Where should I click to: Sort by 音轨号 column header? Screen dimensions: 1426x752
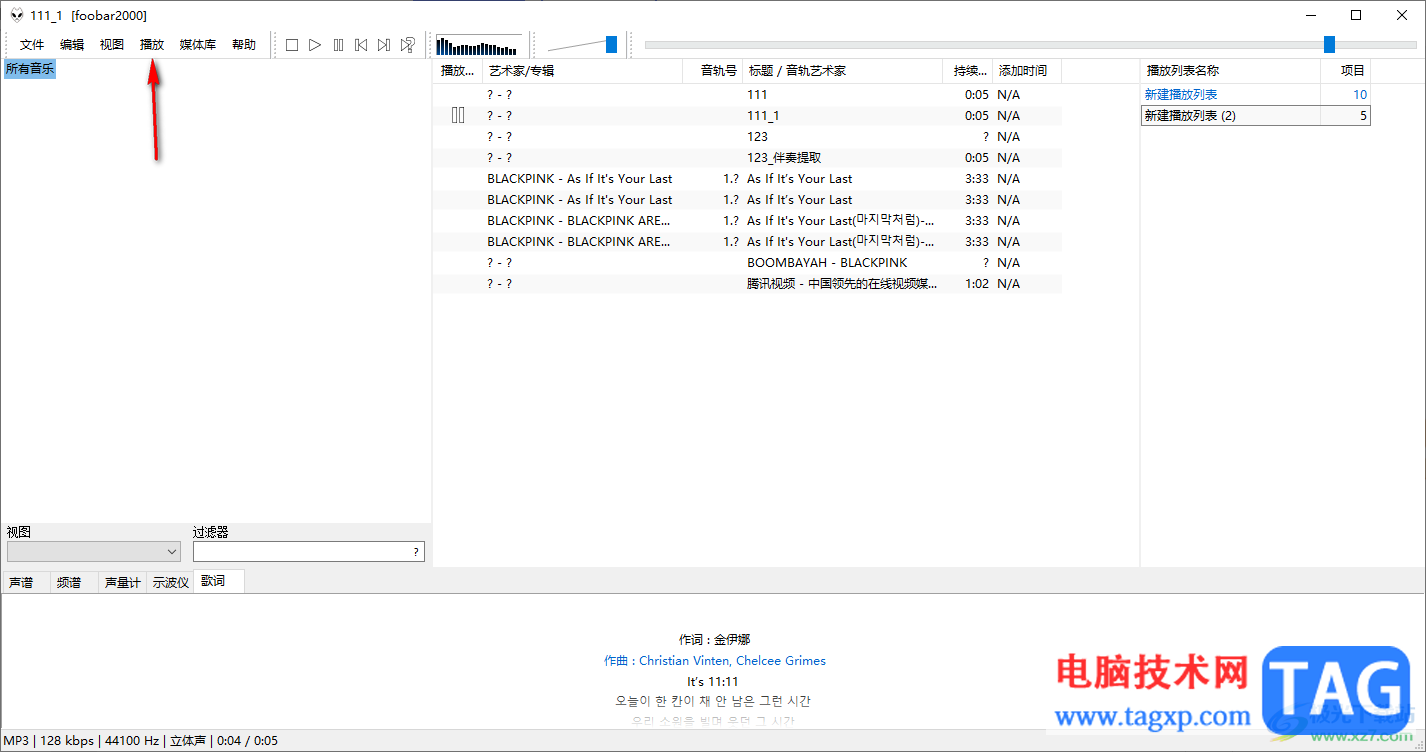click(713, 71)
